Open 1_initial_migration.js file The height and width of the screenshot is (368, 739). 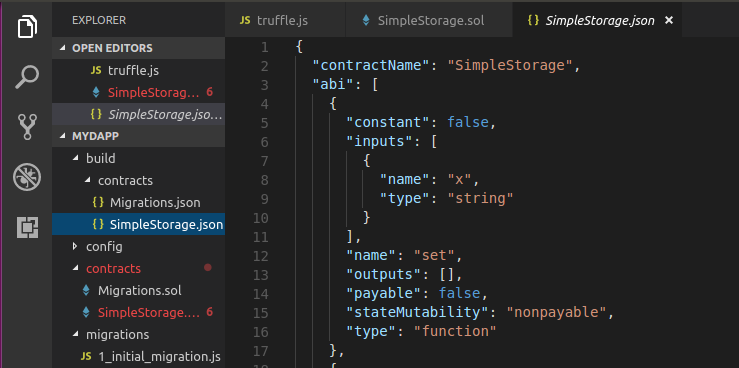pyautogui.click(x=138, y=356)
